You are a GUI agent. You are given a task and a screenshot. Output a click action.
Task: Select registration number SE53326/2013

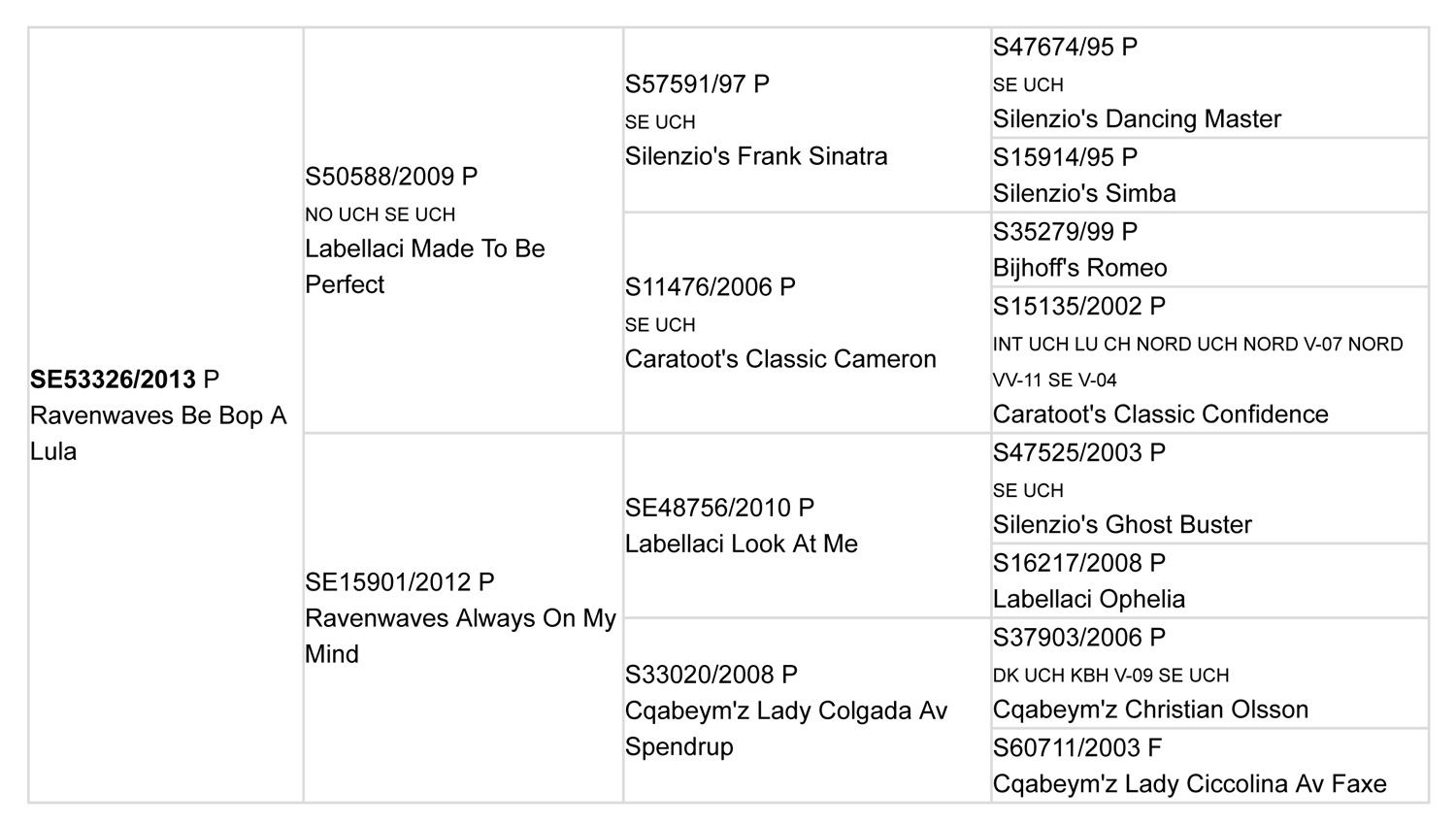pos(113,379)
